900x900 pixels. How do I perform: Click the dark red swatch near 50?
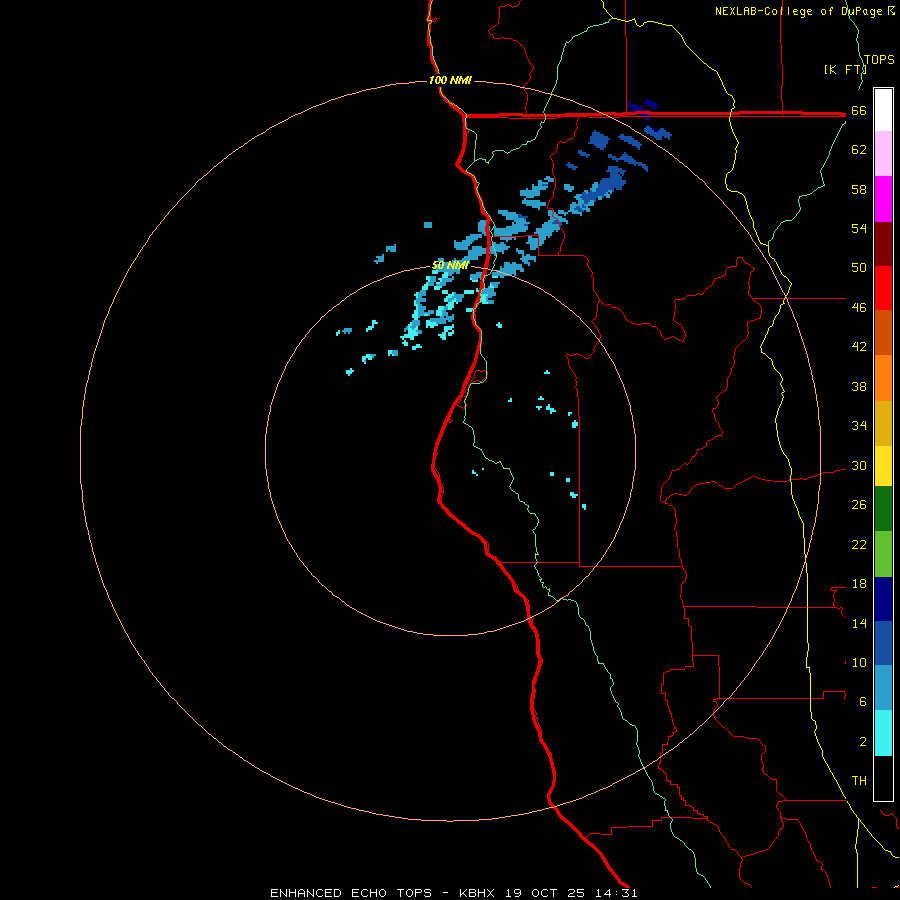[x=883, y=243]
